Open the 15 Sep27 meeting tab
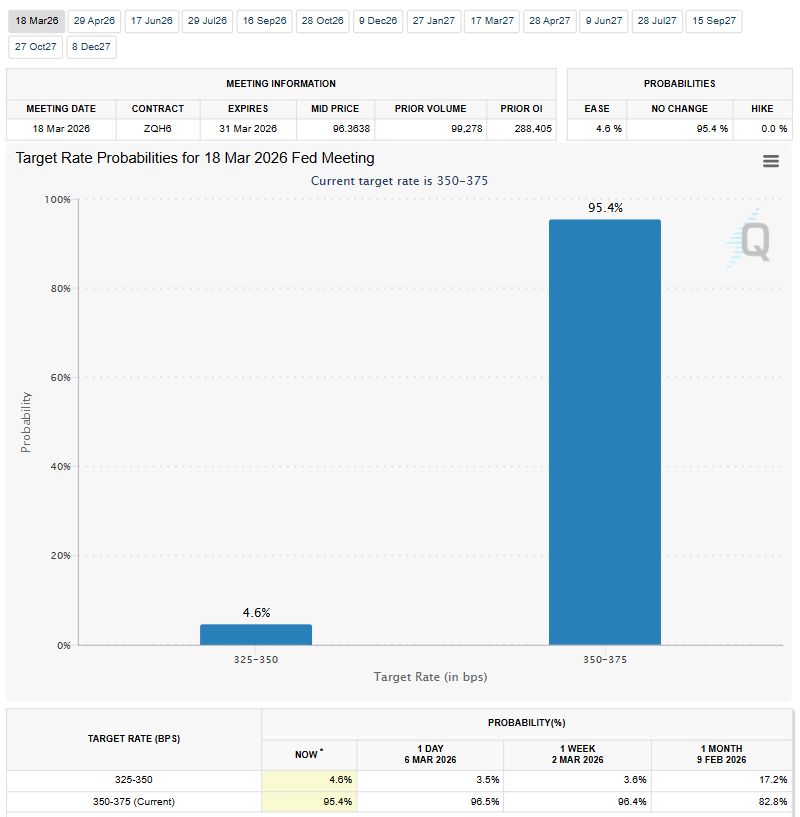The height and width of the screenshot is (817, 800). [713, 20]
